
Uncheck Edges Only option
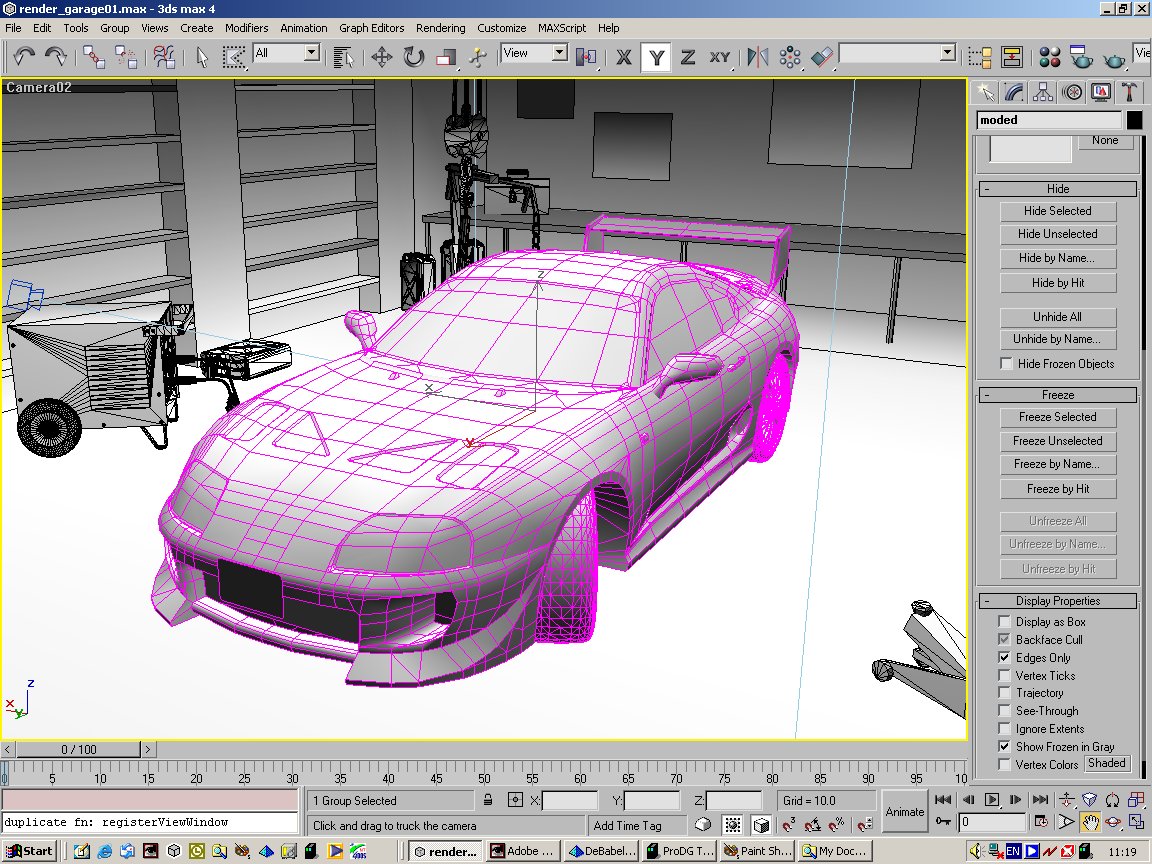click(x=1005, y=658)
